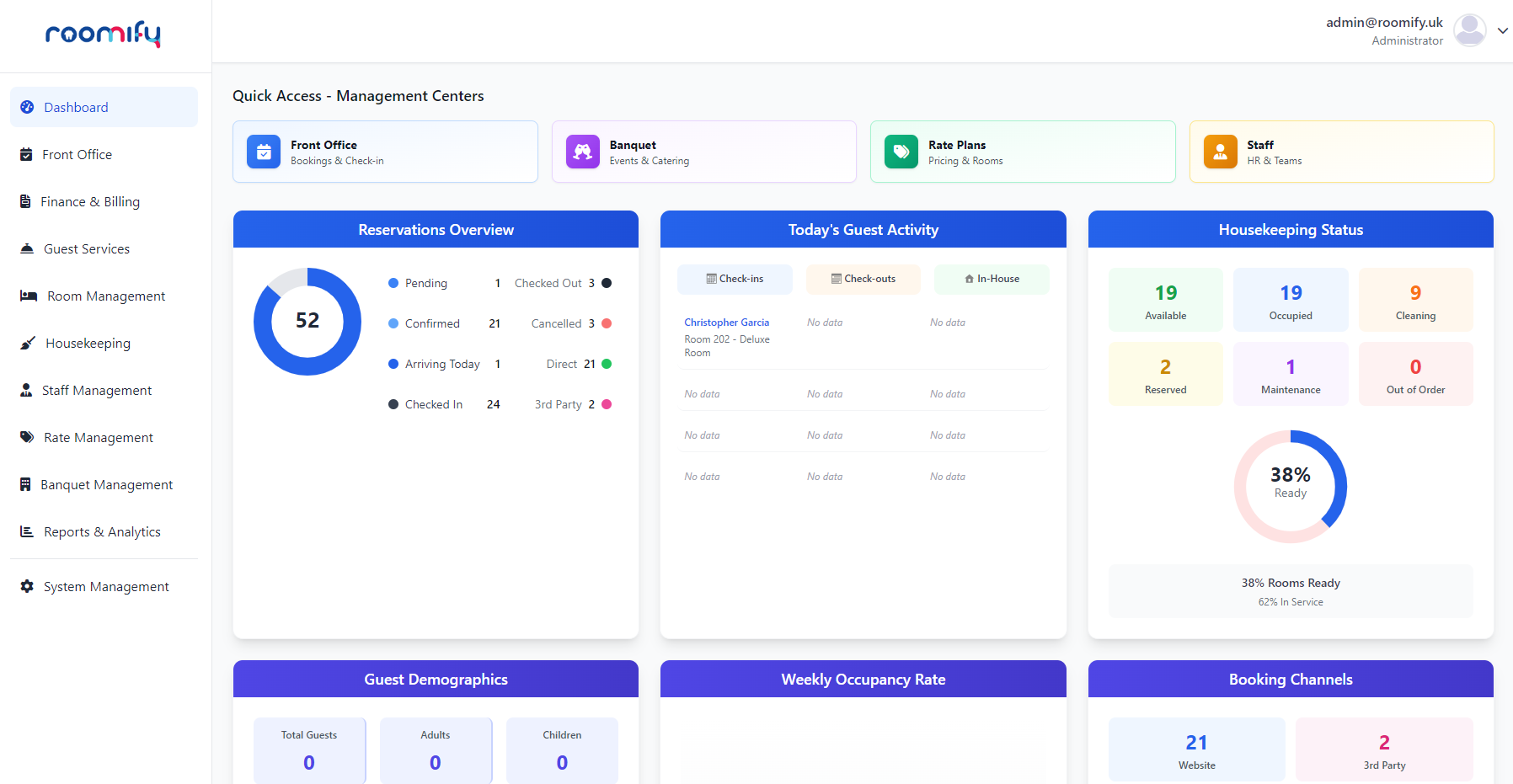Viewport: 1513px width, 784px height.
Task: Open Finance & Billing via its invoice icon
Action: click(x=27, y=201)
